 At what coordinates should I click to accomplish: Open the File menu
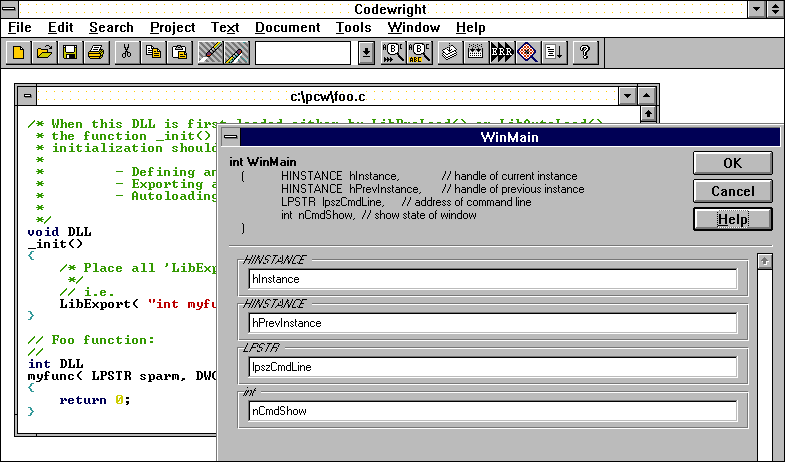pos(20,28)
